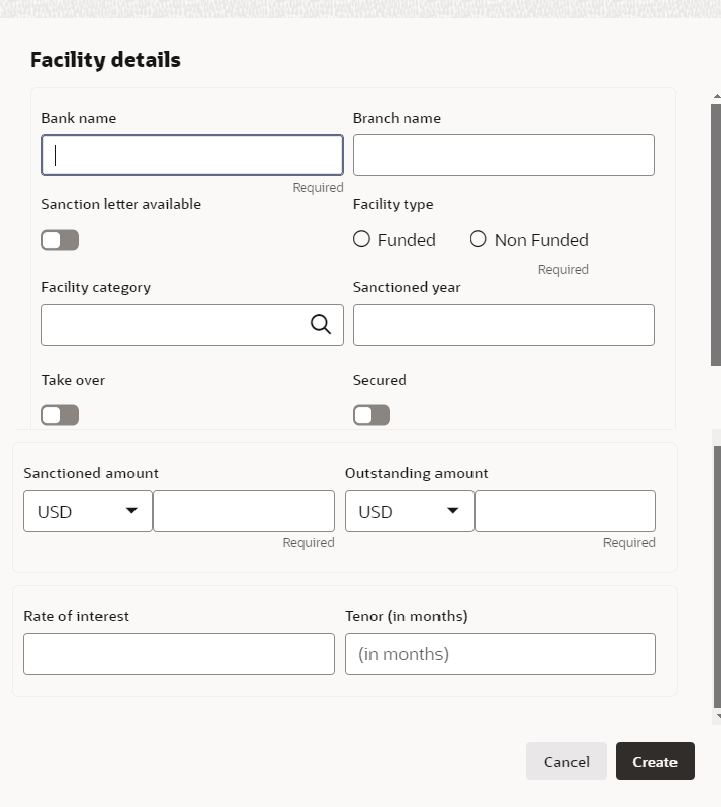Screen dimensions: 721x807
Task: Click the Sanctioned amount value field
Action: (x=244, y=511)
